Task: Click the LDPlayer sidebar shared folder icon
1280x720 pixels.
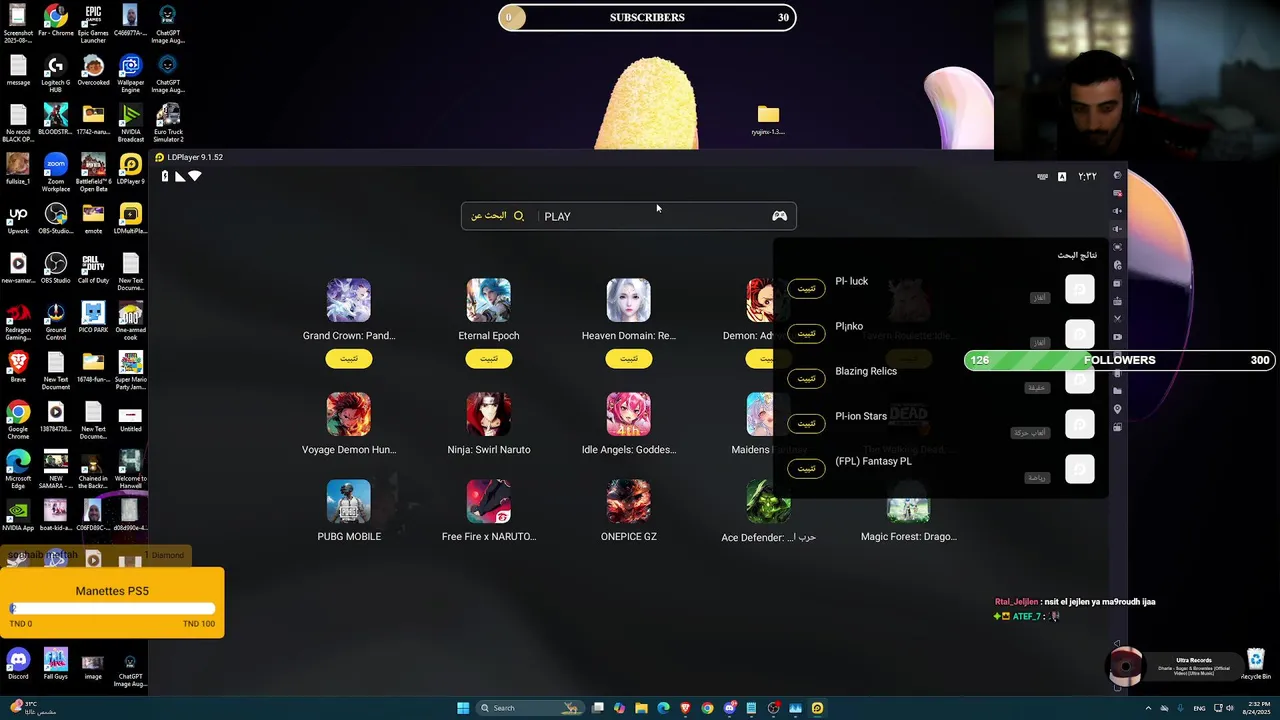Action: pyautogui.click(x=1117, y=391)
